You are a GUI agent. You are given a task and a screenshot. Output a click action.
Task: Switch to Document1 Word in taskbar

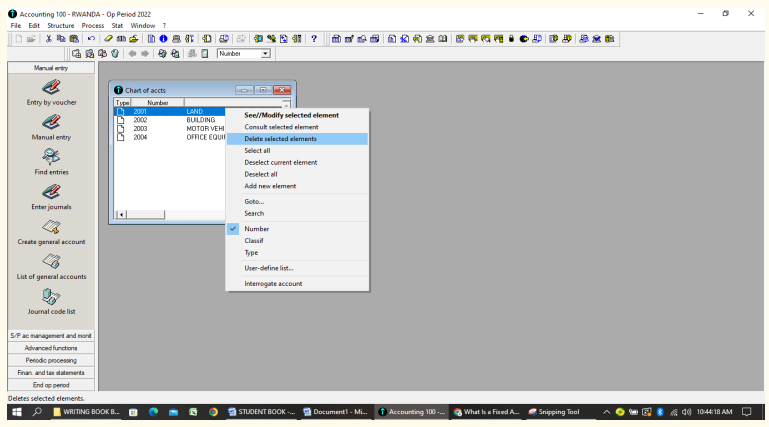(x=335, y=412)
